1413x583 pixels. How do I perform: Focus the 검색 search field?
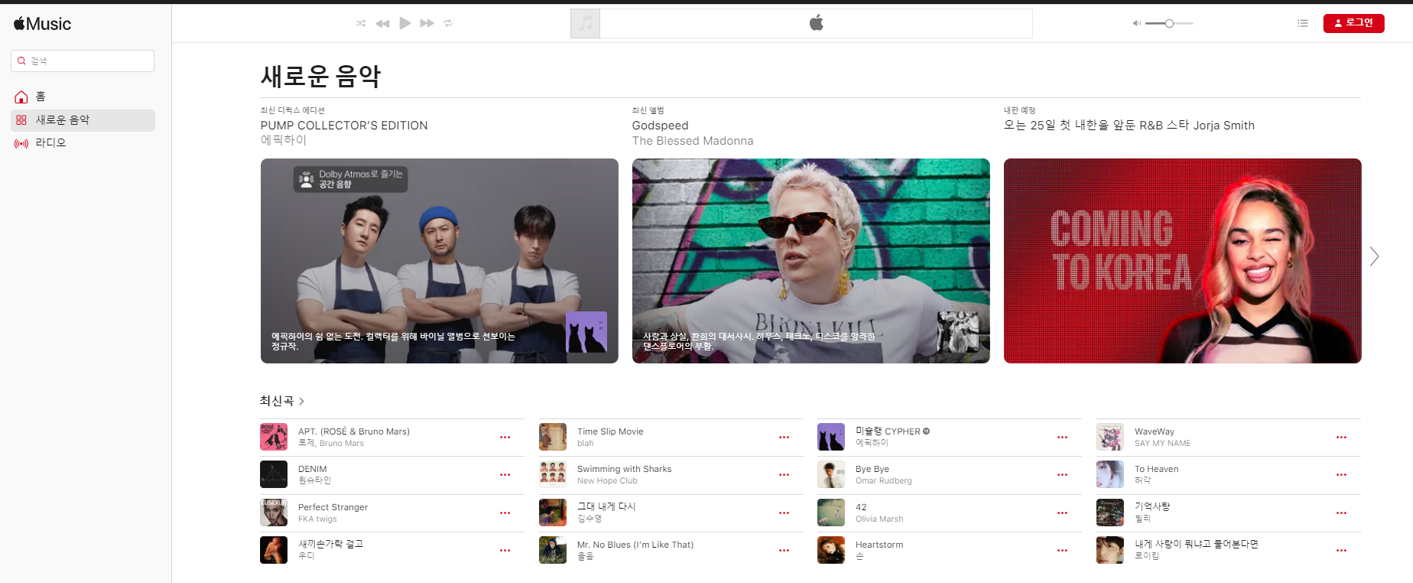83,61
